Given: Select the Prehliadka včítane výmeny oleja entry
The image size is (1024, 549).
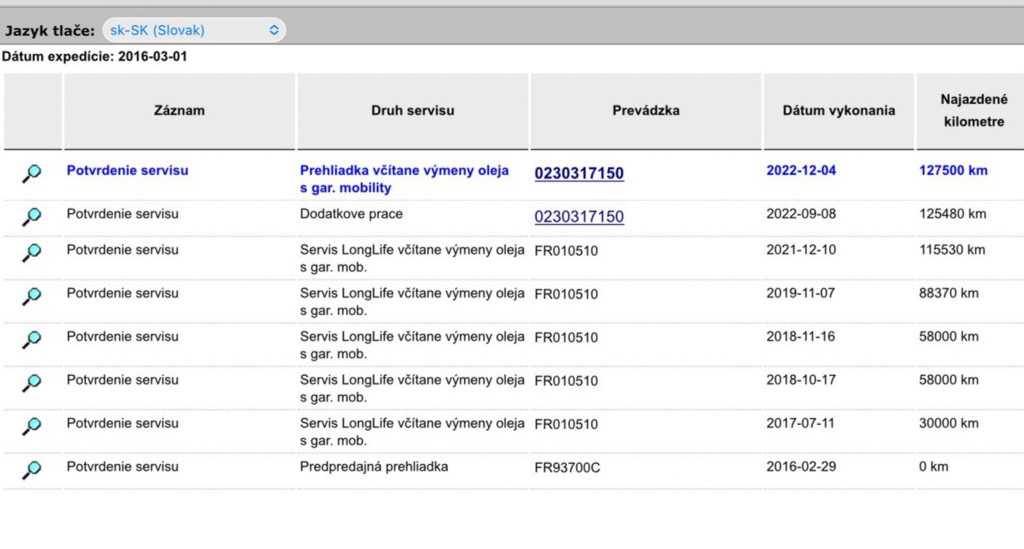Looking at the screenshot, I should coord(404,179).
